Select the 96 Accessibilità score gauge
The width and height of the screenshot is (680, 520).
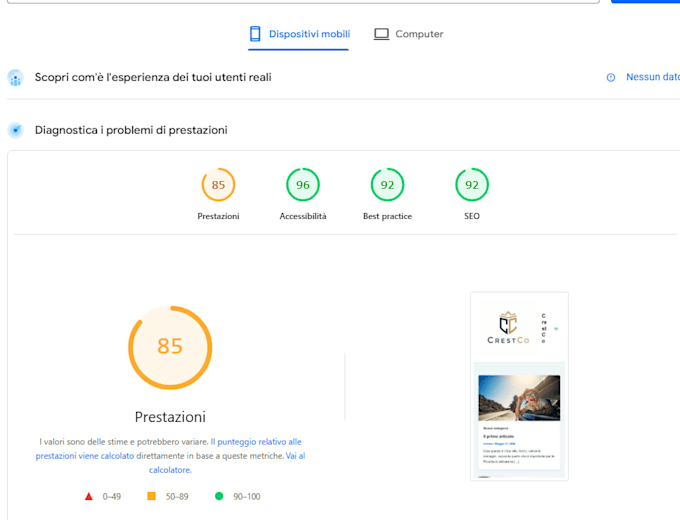(303, 185)
